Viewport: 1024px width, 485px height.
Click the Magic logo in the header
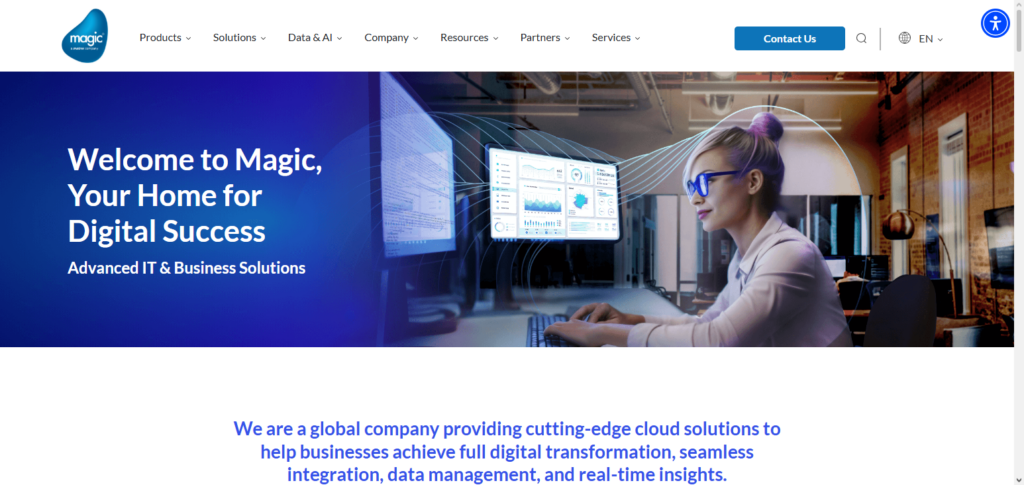[x=85, y=35]
